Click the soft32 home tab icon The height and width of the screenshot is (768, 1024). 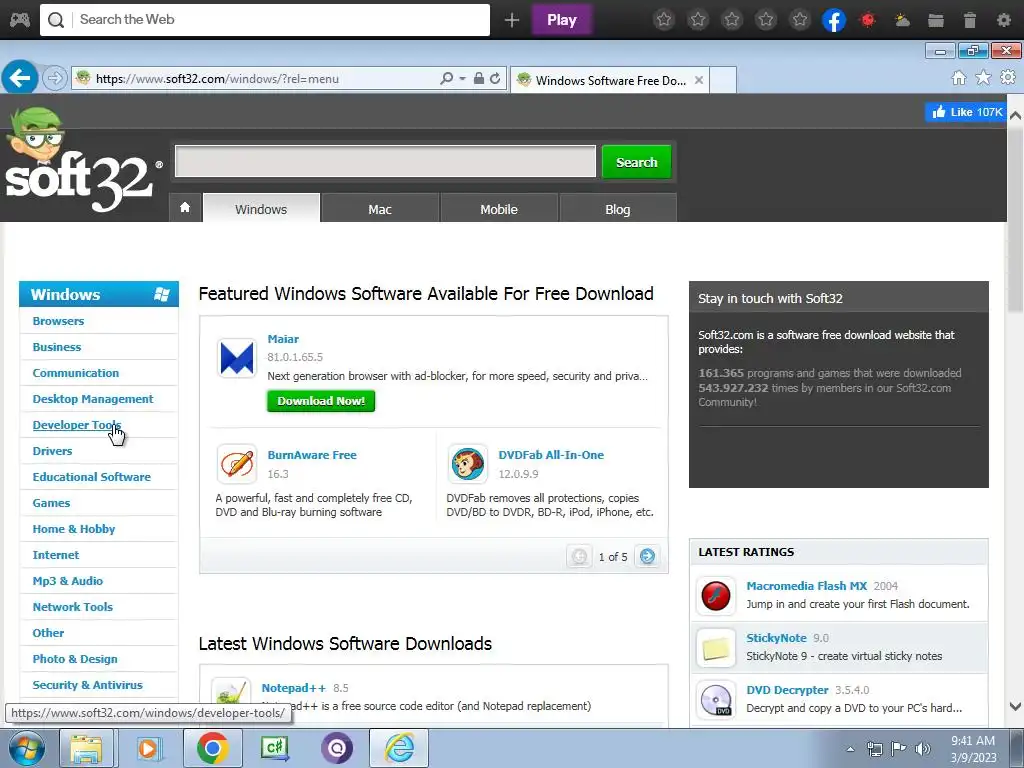coord(185,208)
